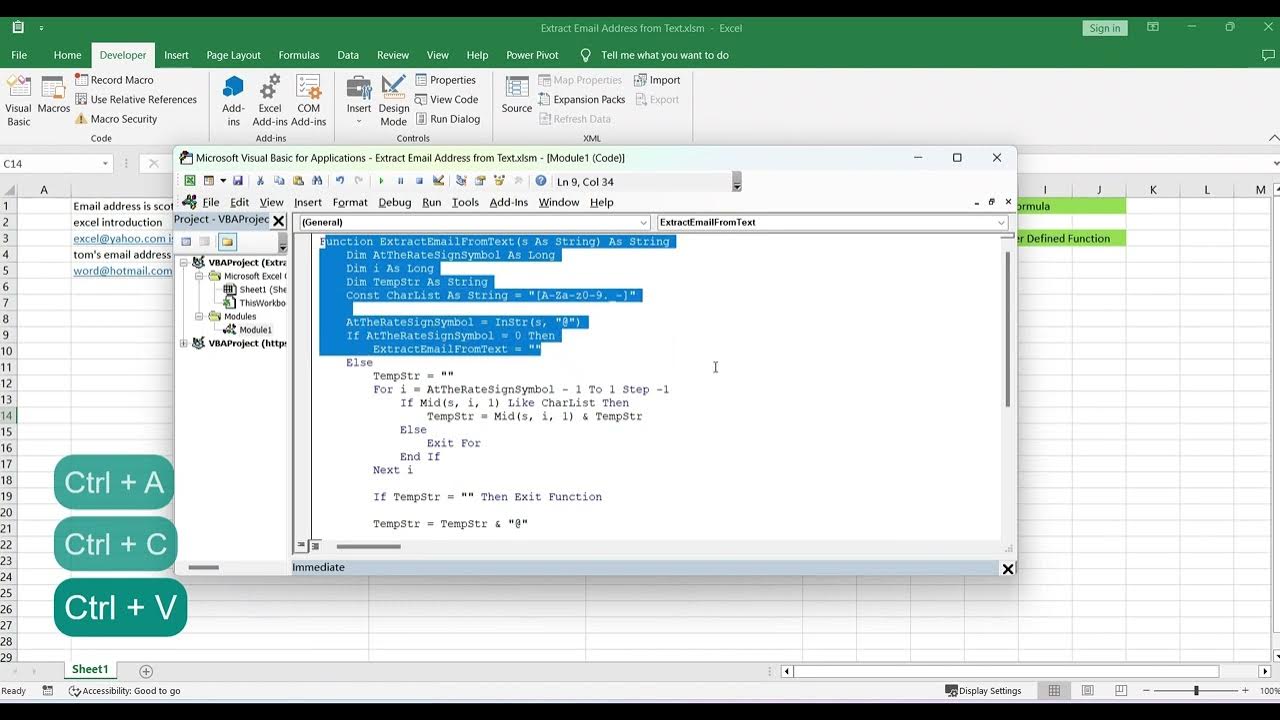Image resolution: width=1280 pixels, height=720 pixels.
Task: Switch to Page Layout view in status bar
Action: pyautogui.click(x=1087, y=691)
